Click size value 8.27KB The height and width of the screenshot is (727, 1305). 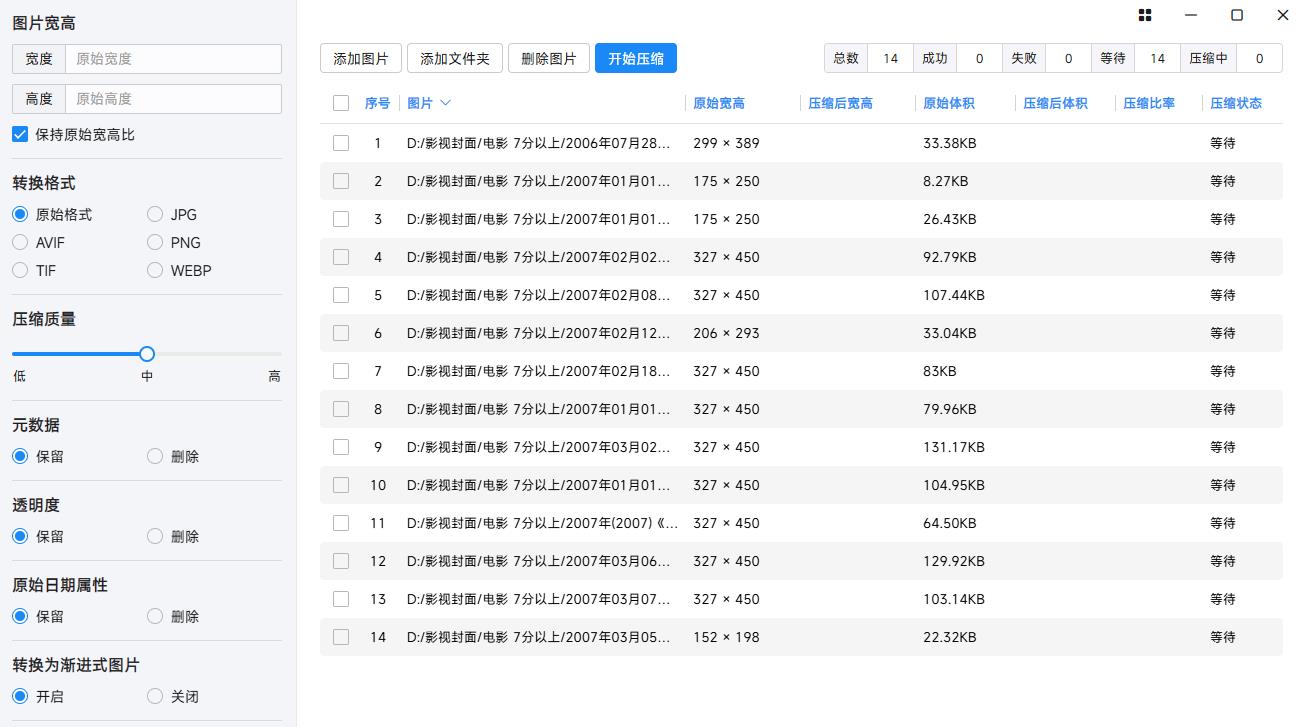pos(946,181)
